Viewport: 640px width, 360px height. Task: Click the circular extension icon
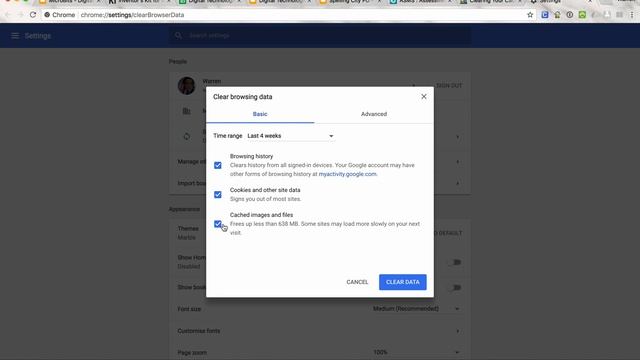pos(570,15)
